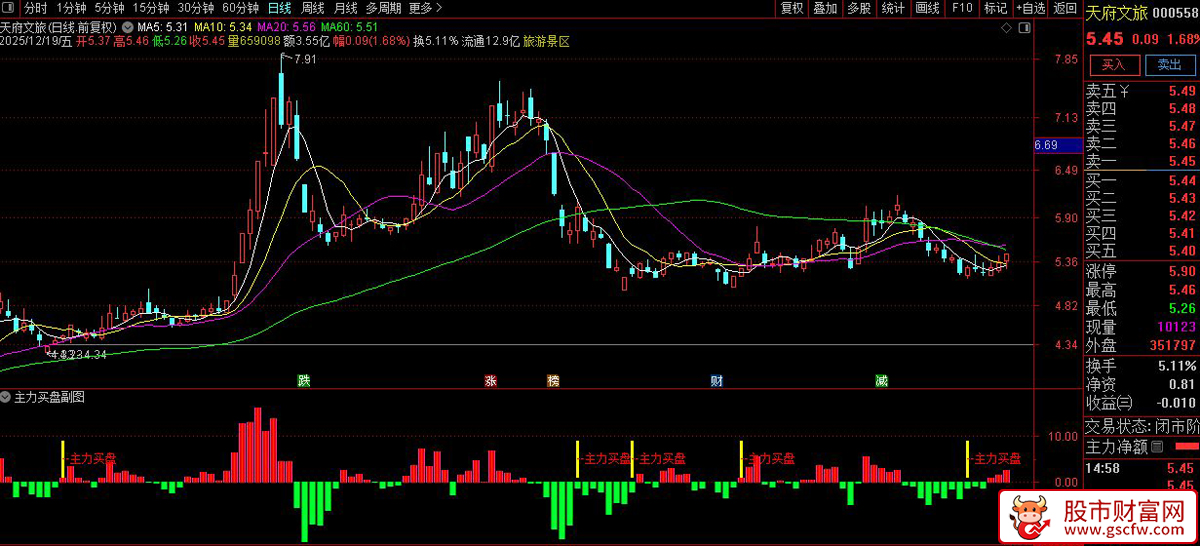Expand the 更多 periods dropdown
The height and width of the screenshot is (546, 1200).
427,8
